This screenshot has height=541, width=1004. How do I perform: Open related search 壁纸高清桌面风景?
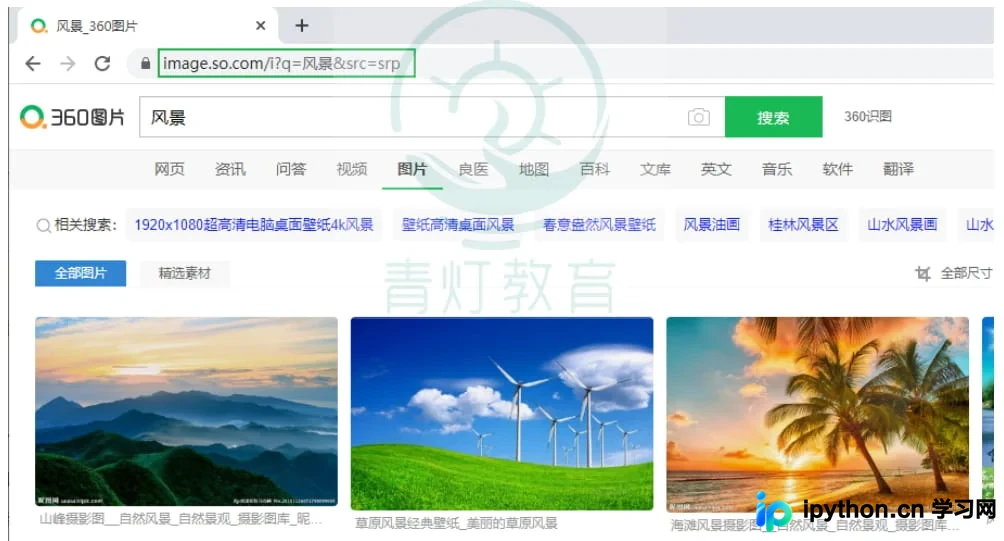click(458, 225)
